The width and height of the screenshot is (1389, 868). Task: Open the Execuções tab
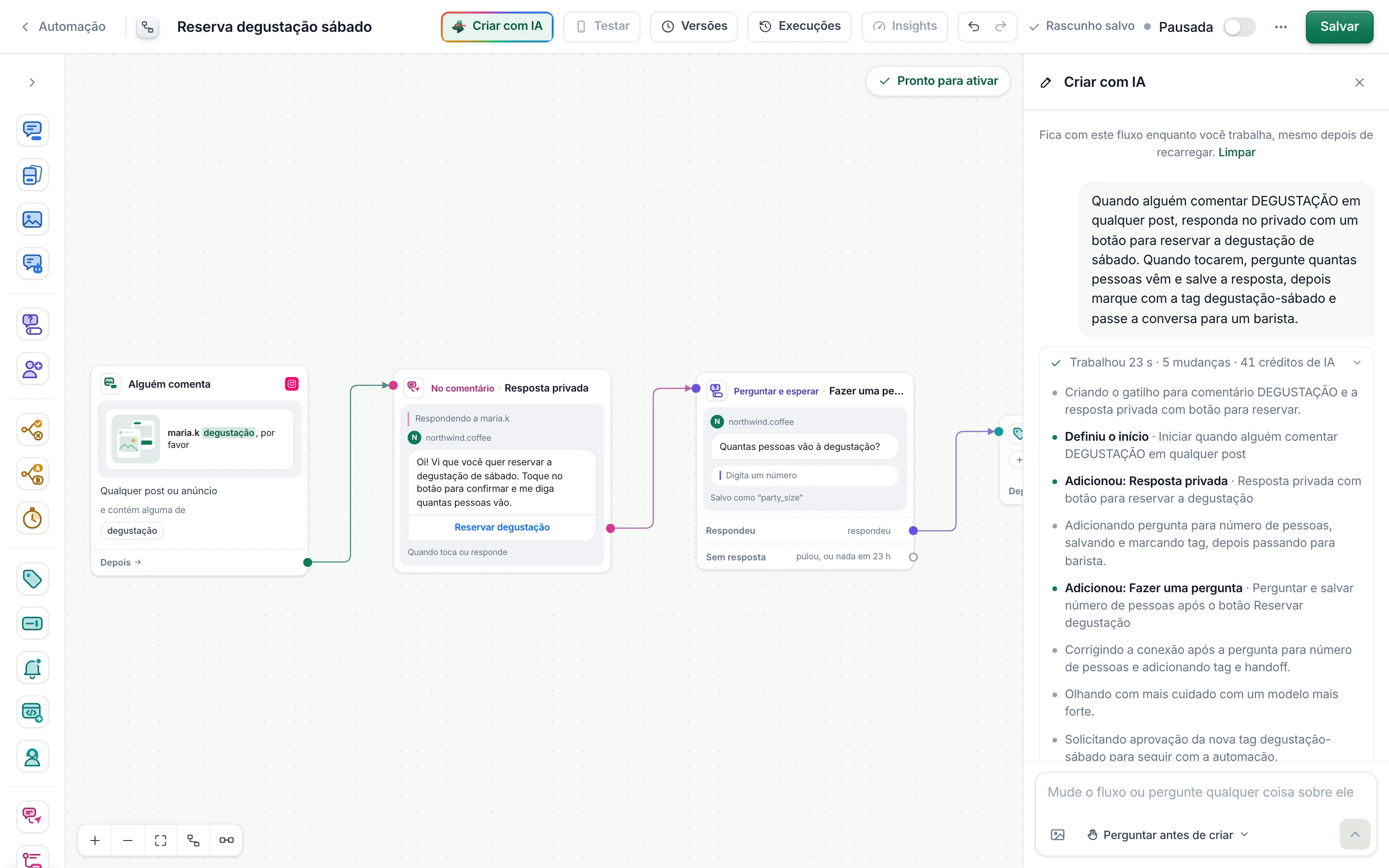(800, 27)
